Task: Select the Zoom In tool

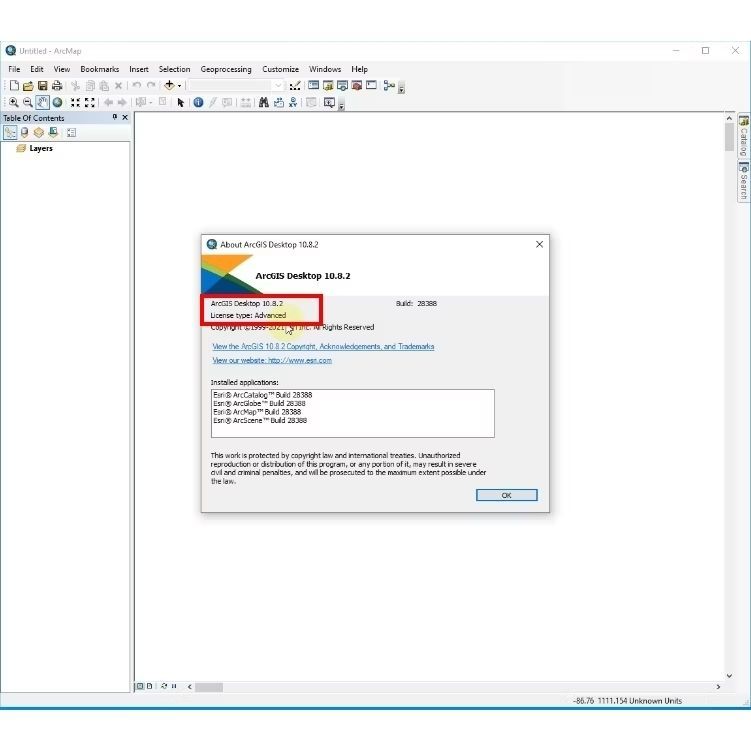Action: [x=14, y=102]
